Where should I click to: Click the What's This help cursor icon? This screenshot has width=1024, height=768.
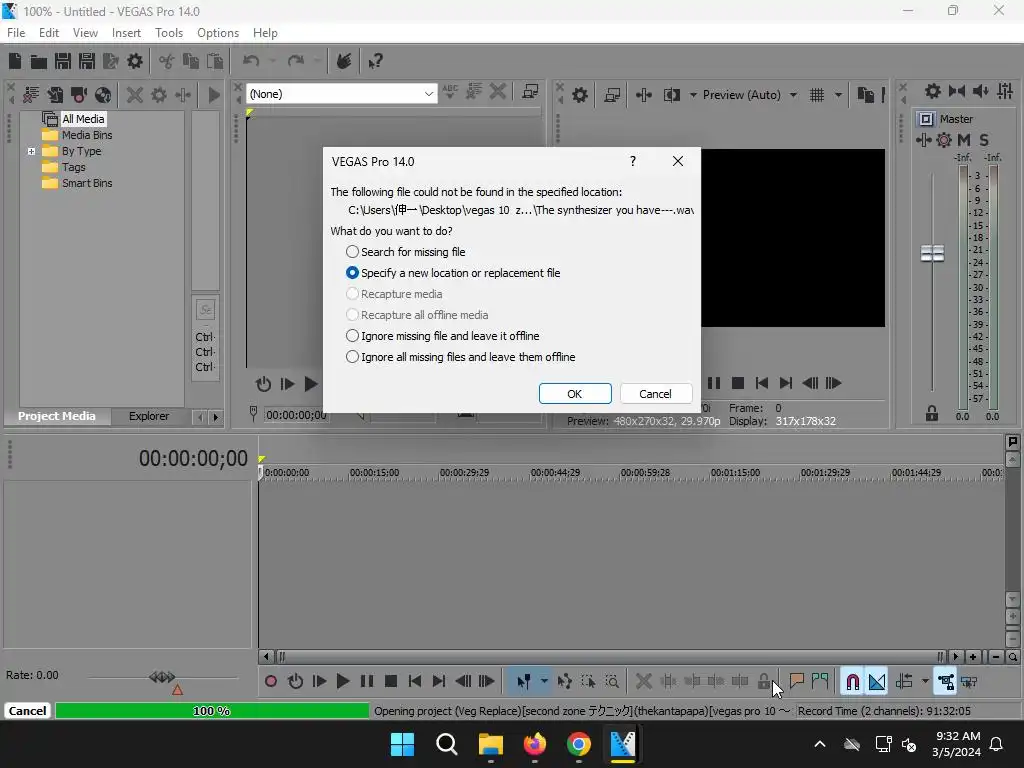click(x=376, y=61)
